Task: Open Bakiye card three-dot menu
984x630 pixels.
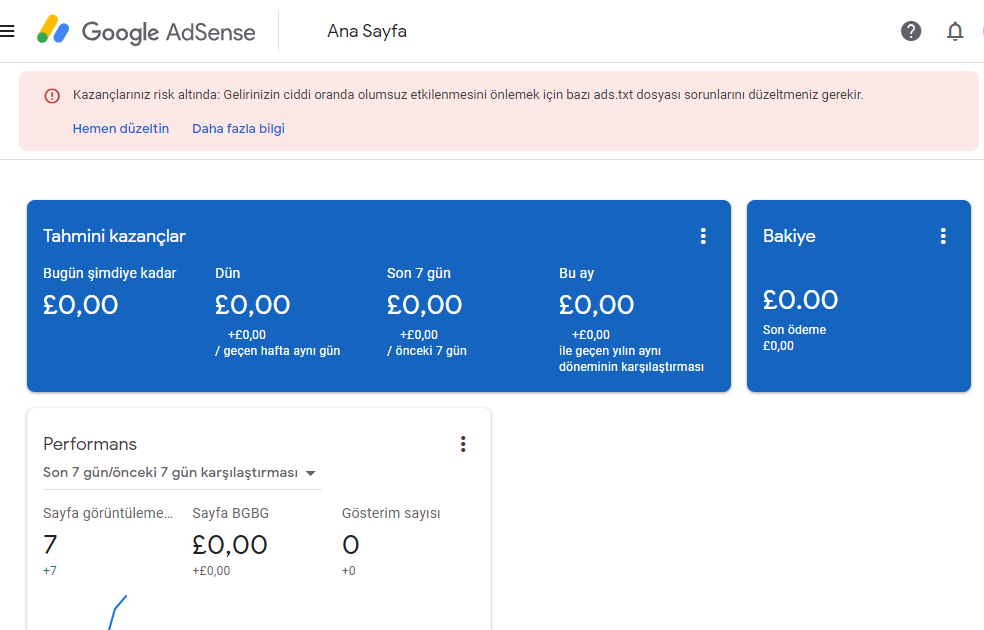Action: pos(943,236)
